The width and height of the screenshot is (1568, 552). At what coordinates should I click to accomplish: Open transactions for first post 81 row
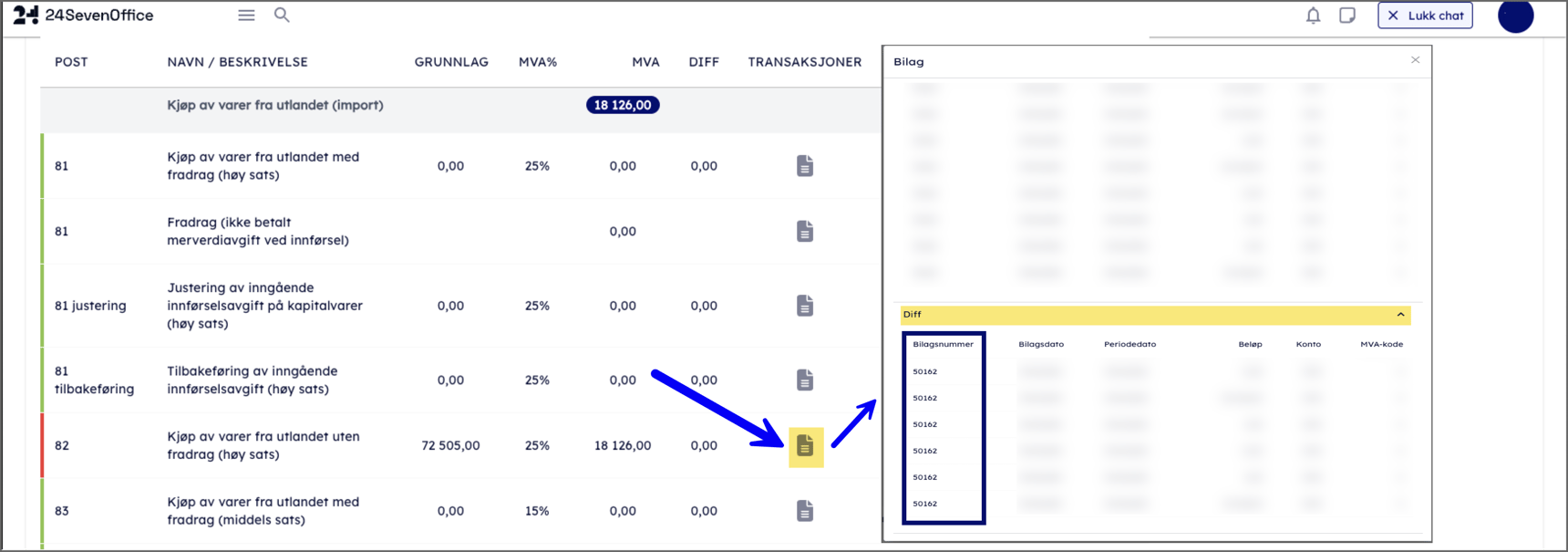coord(805,166)
